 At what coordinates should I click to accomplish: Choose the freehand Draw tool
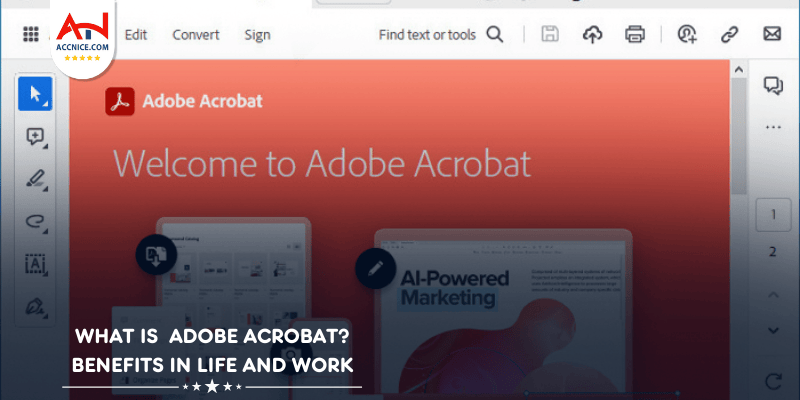[x=35, y=221]
